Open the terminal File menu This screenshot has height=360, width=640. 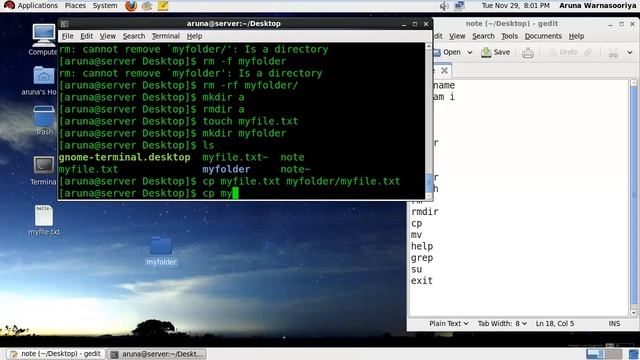click(x=67, y=36)
